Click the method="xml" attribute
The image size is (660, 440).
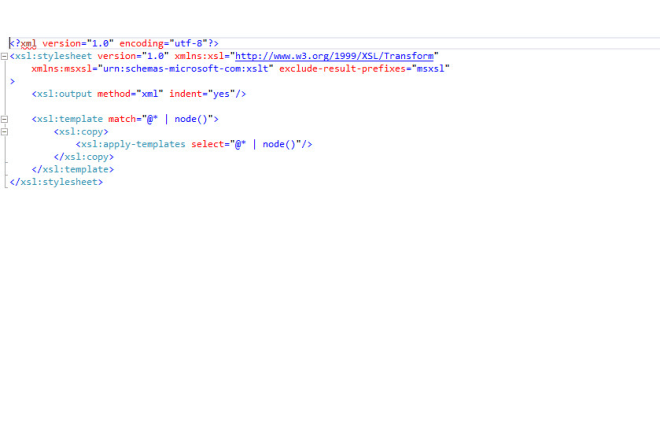[x=130, y=94]
